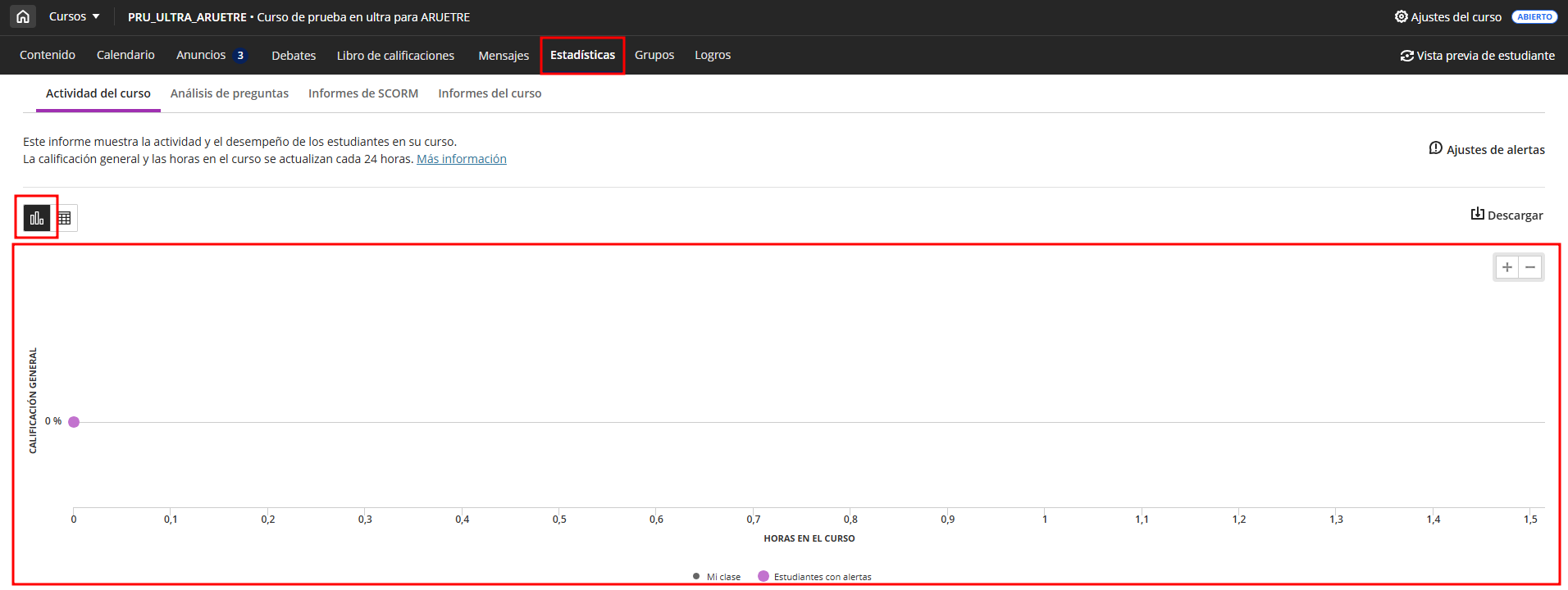The height and width of the screenshot is (590, 1568).
Task: Go to Libro de calificaciones
Action: 395,56
